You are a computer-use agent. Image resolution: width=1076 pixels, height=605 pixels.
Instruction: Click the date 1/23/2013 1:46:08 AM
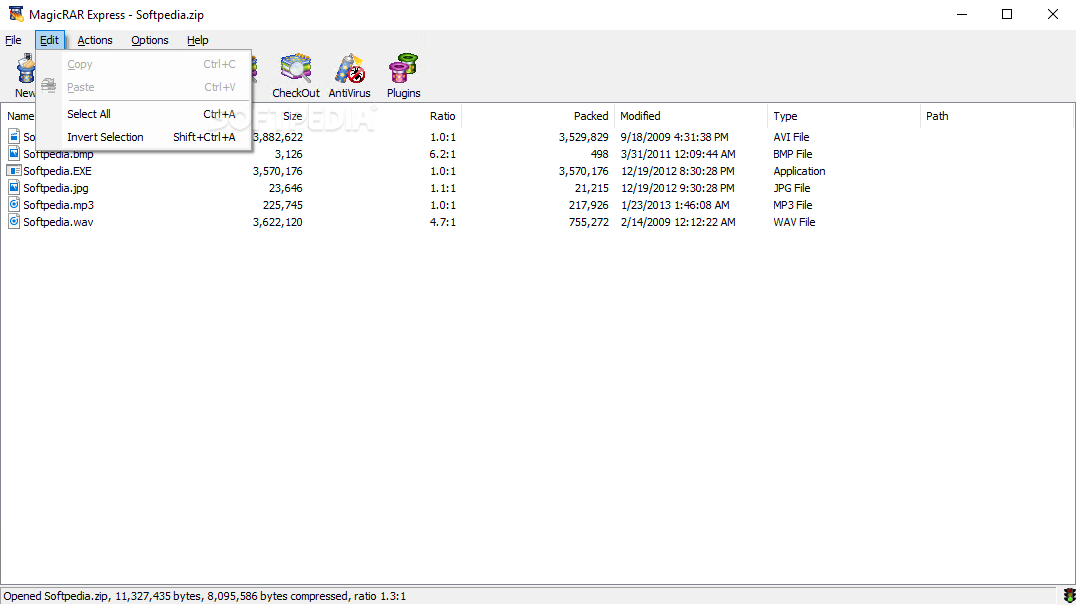click(x=675, y=205)
